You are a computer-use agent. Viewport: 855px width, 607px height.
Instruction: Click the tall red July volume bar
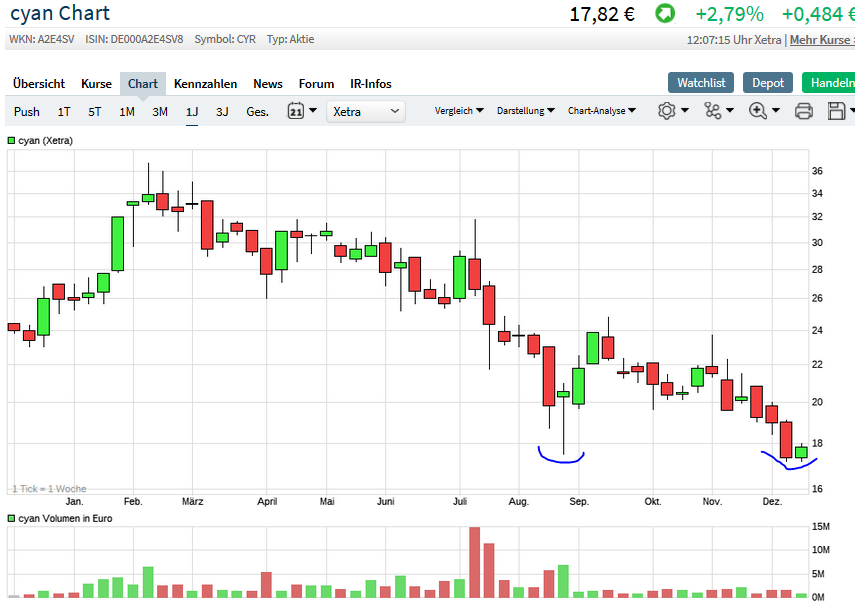tap(474, 562)
